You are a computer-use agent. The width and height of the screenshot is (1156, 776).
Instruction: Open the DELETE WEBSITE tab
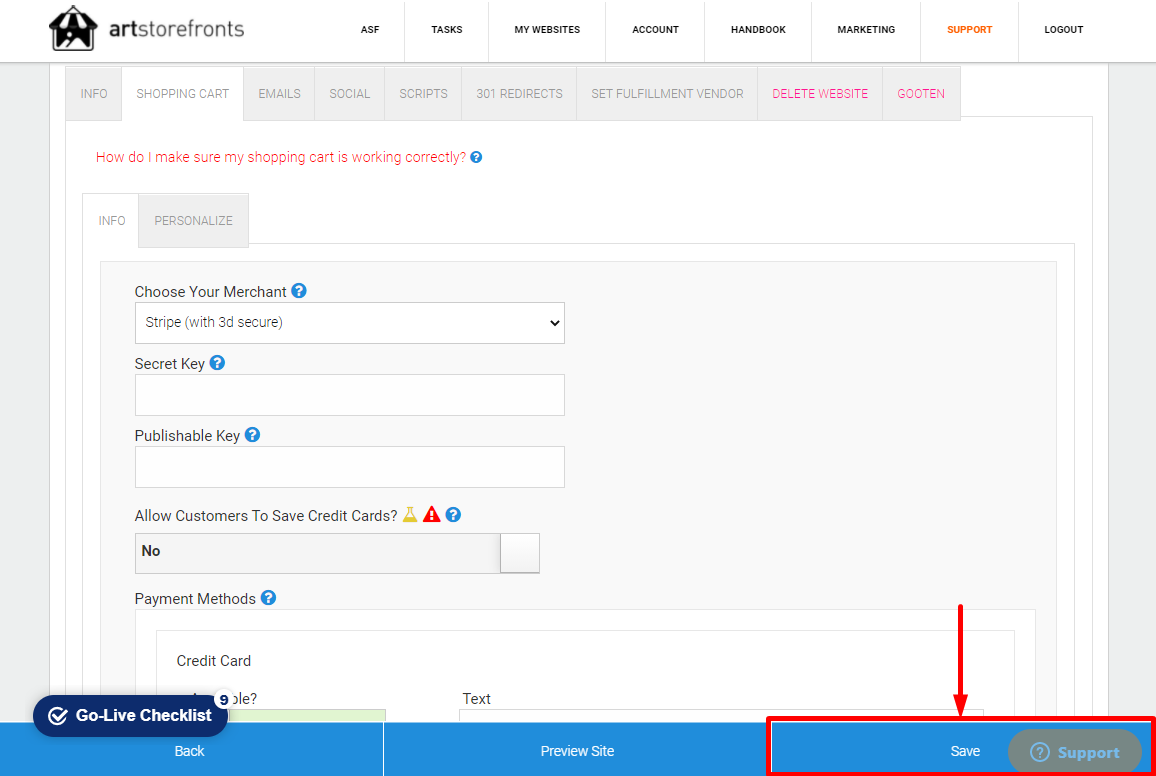pos(820,94)
